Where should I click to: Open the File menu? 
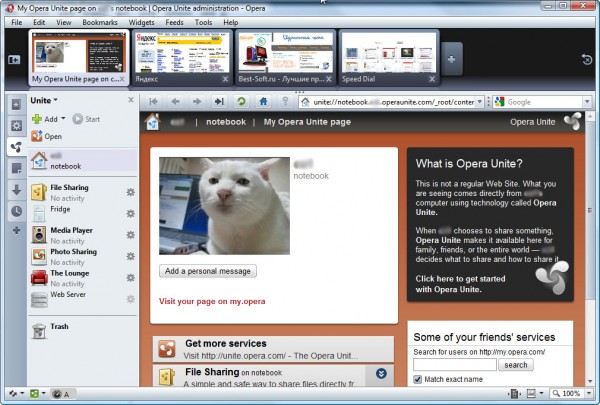pos(16,23)
